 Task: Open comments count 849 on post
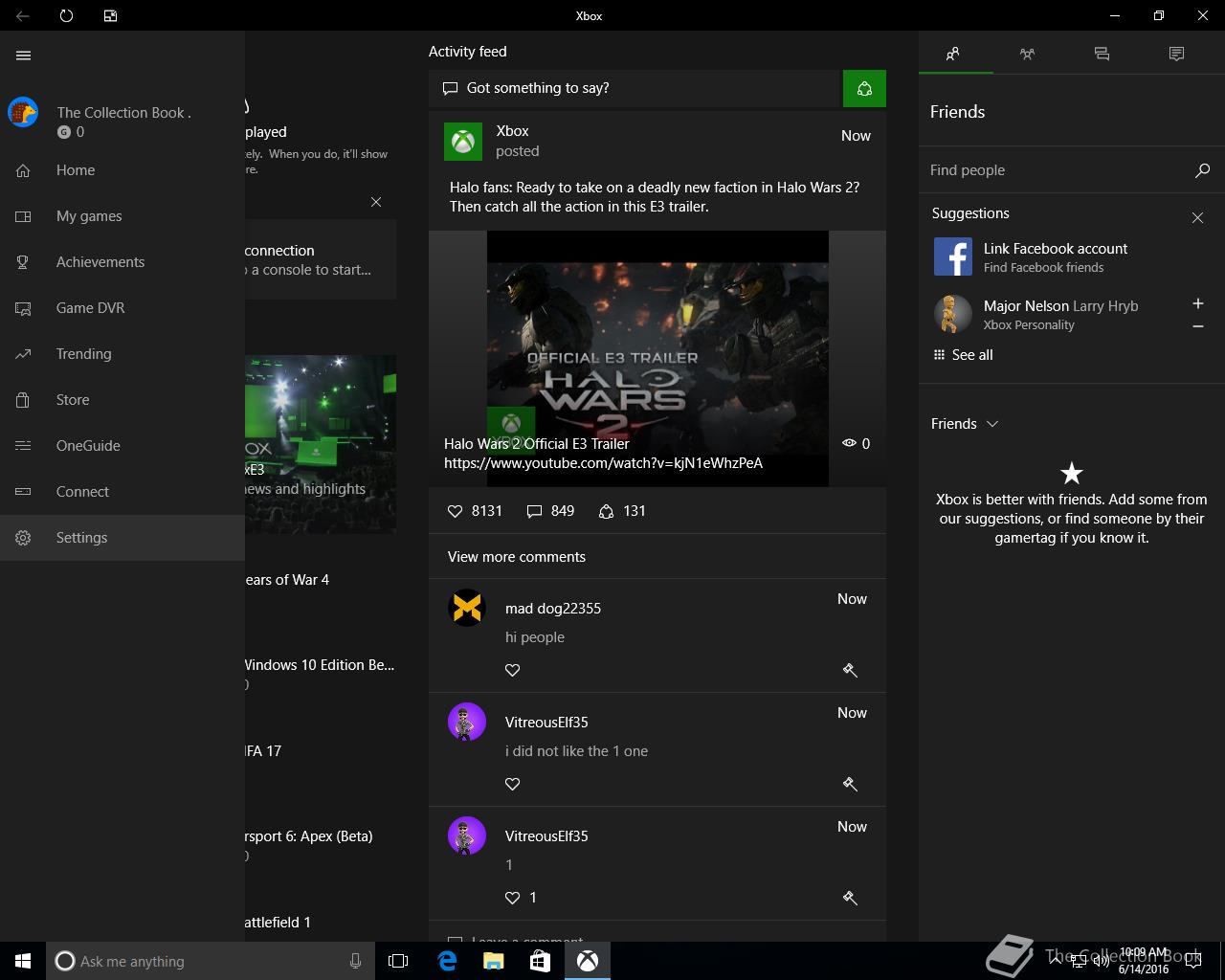pos(550,511)
